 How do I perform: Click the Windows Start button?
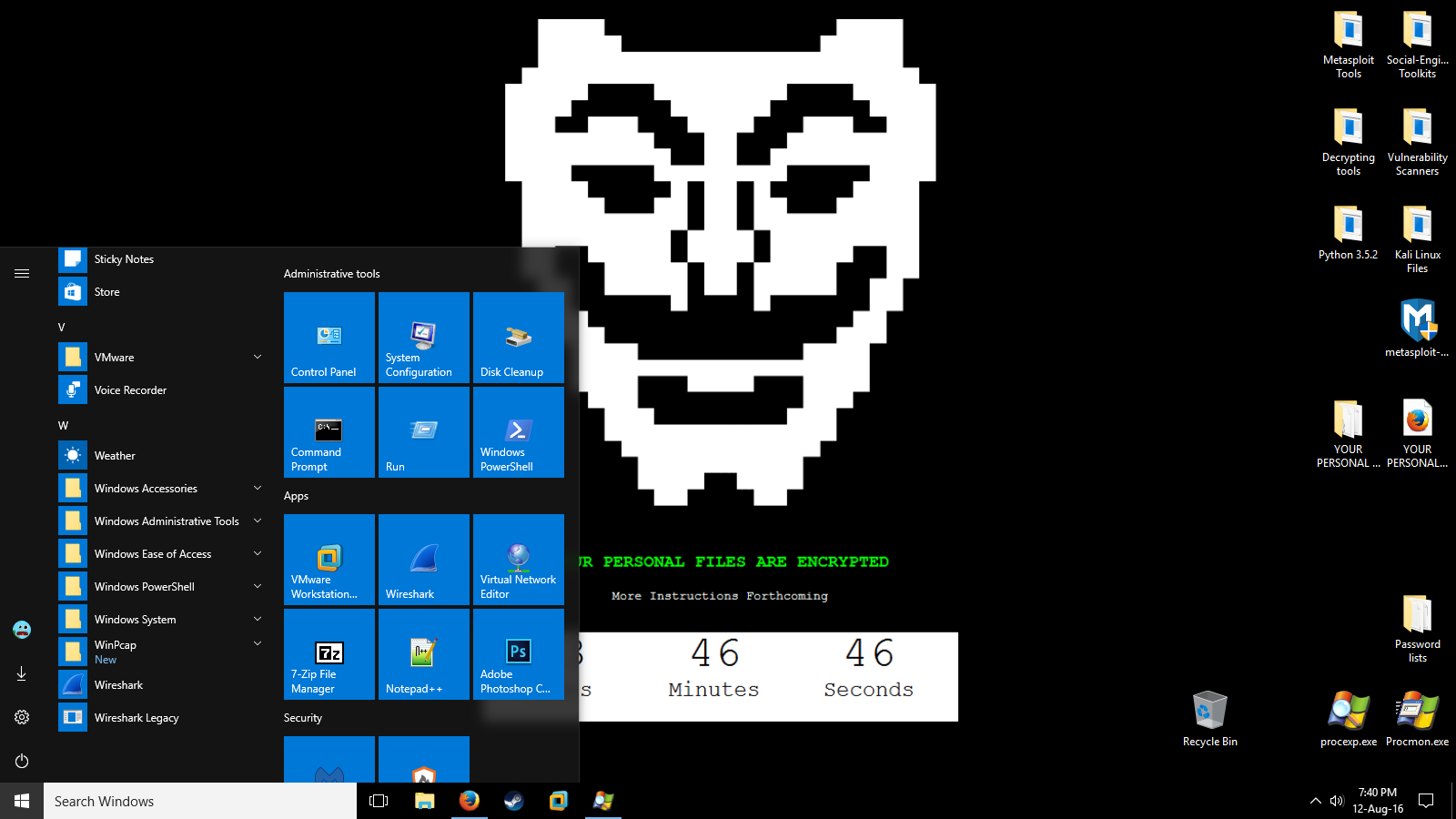22,801
